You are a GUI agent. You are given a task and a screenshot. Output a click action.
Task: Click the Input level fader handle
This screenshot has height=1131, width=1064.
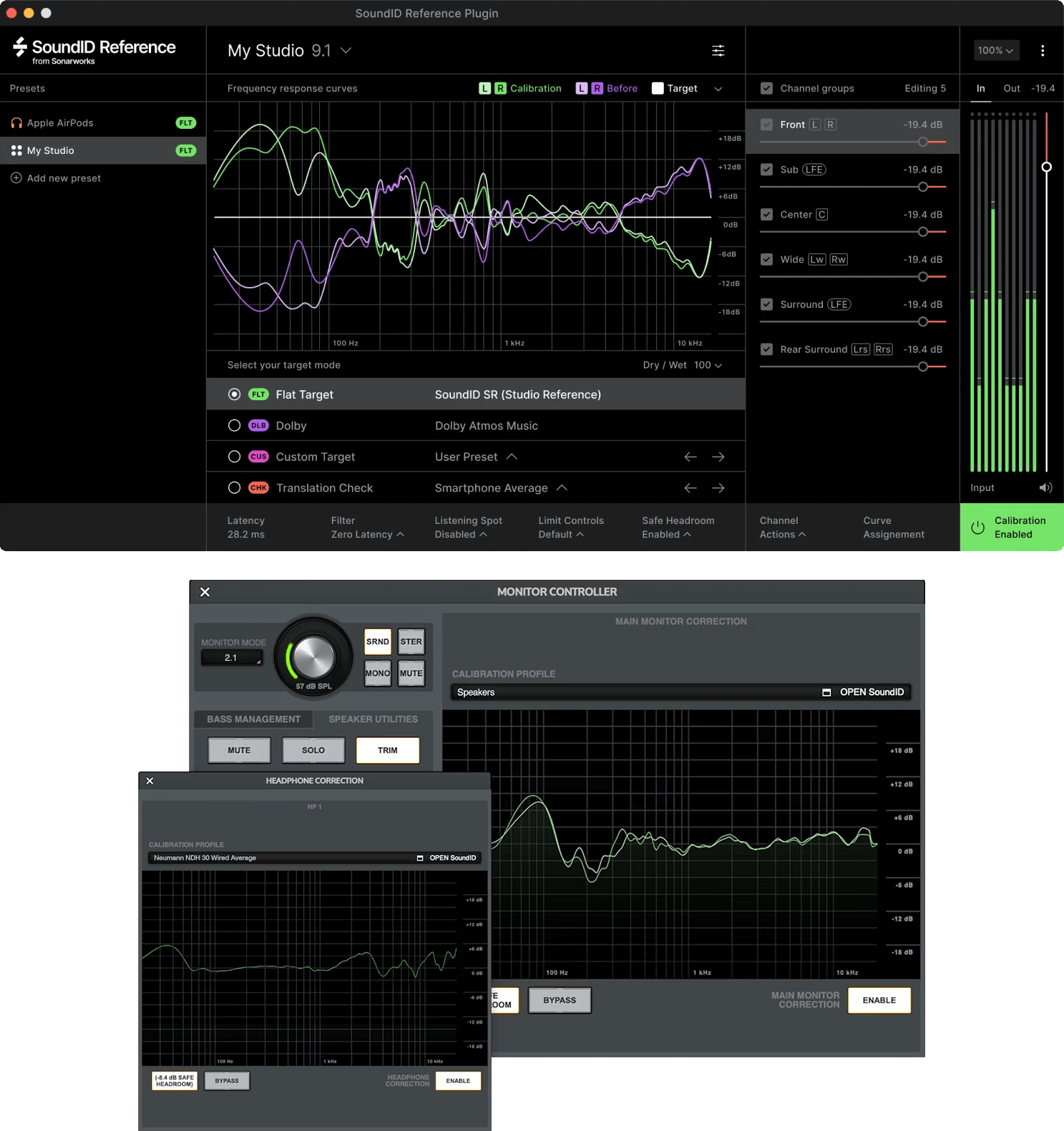pyautogui.click(x=1046, y=167)
